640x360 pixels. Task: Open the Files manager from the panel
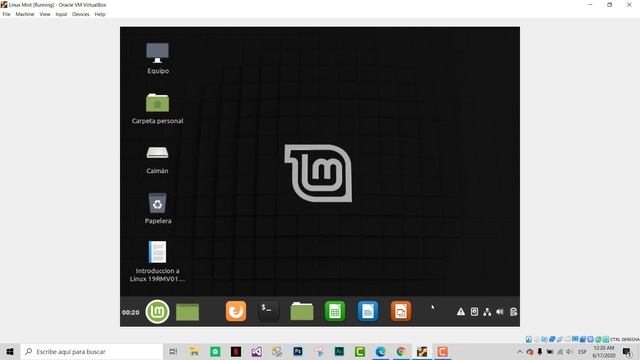302,311
